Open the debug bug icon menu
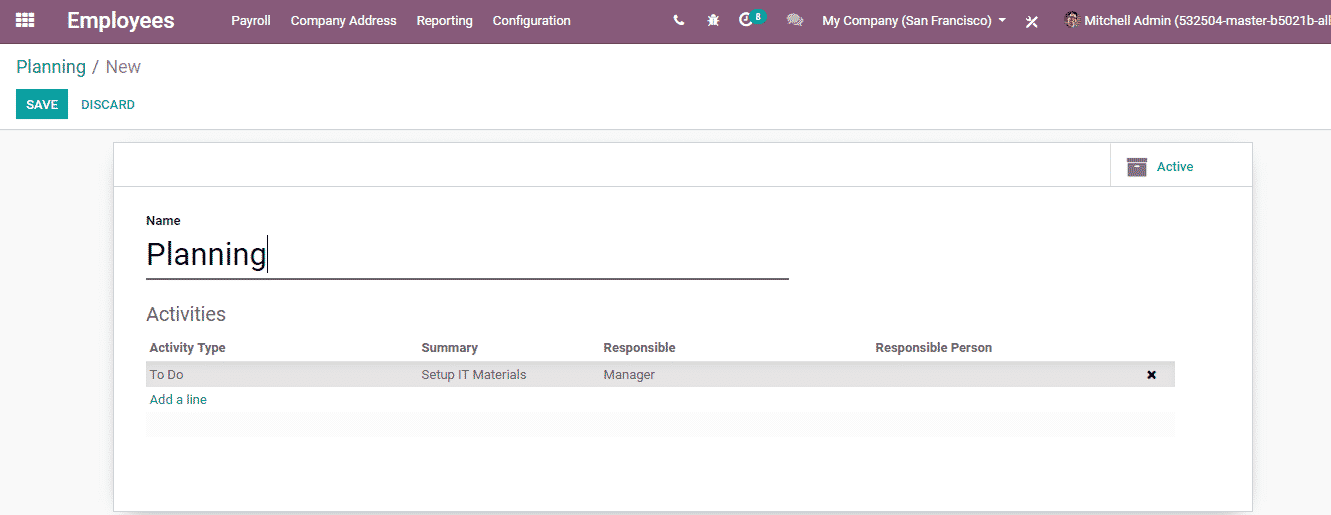Viewport: 1331px width, 515px height. click(x=713, y=20)
